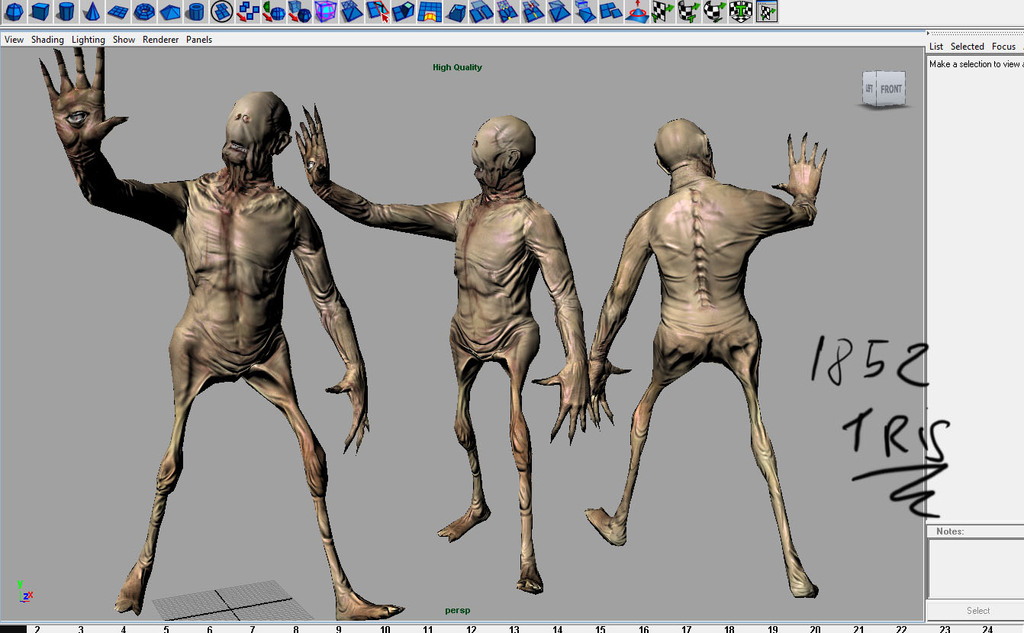
Task: Expand the Lighting viewport menu
Action: pyautogui.click(x=88, y=40)
